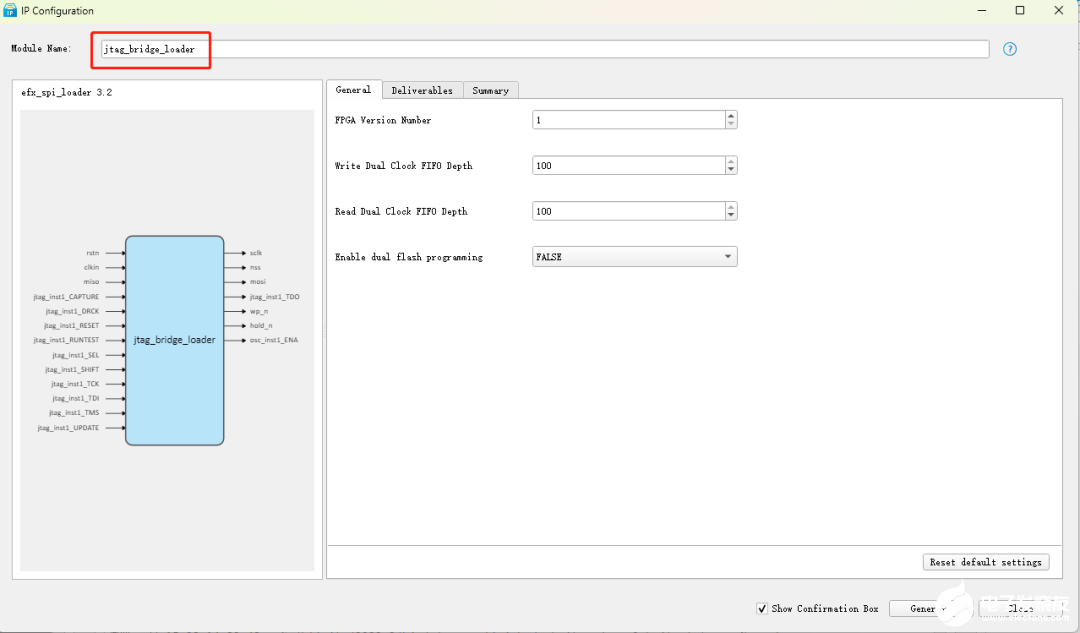Click the IP Configuration title bar icon
The height and width of the screenshot is (633, 1080).
point(10,11)
